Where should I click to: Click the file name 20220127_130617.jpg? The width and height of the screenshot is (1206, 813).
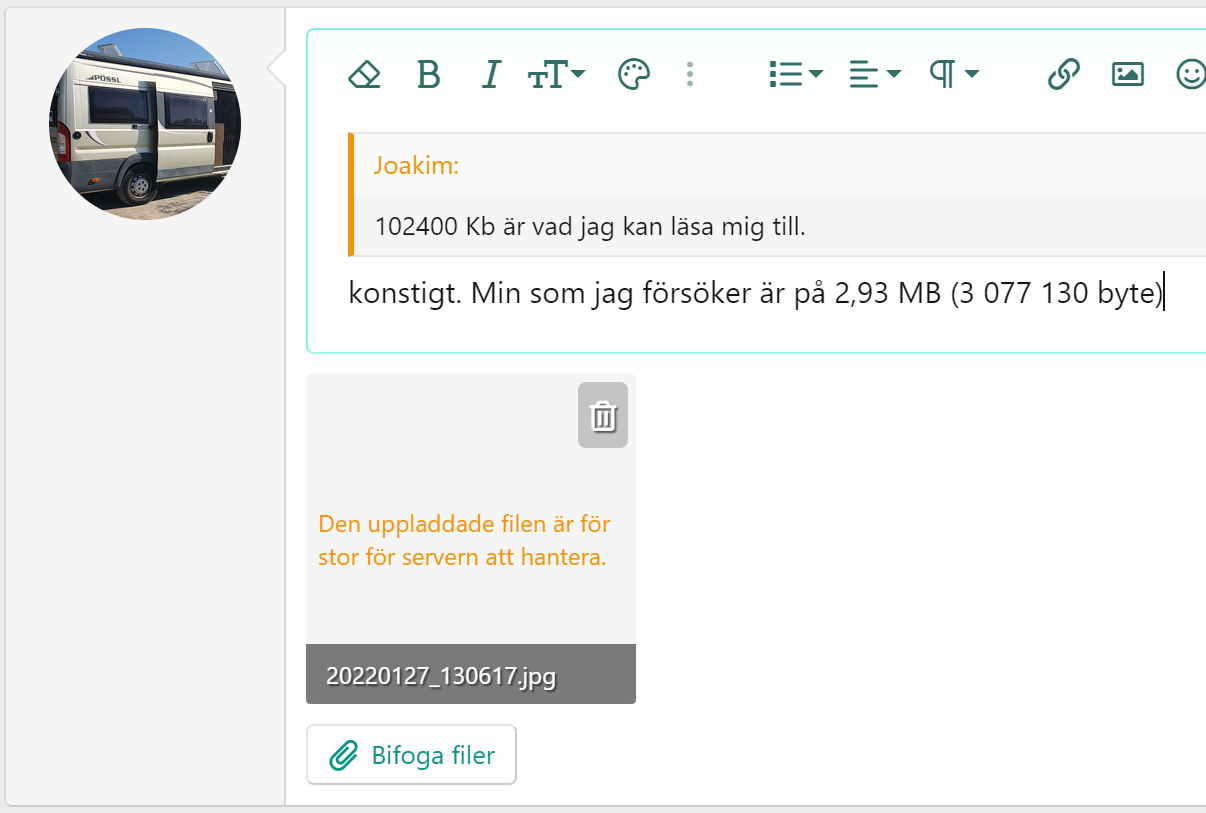441,676
